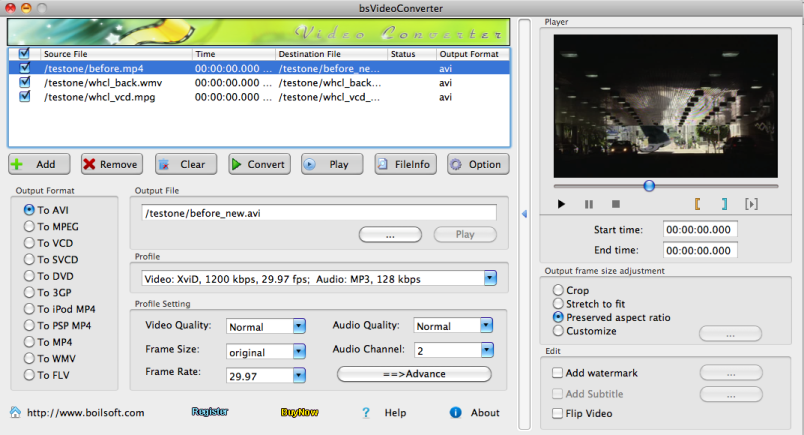
Task: Open FileInfo for selected video
Action: pos(406,165)
